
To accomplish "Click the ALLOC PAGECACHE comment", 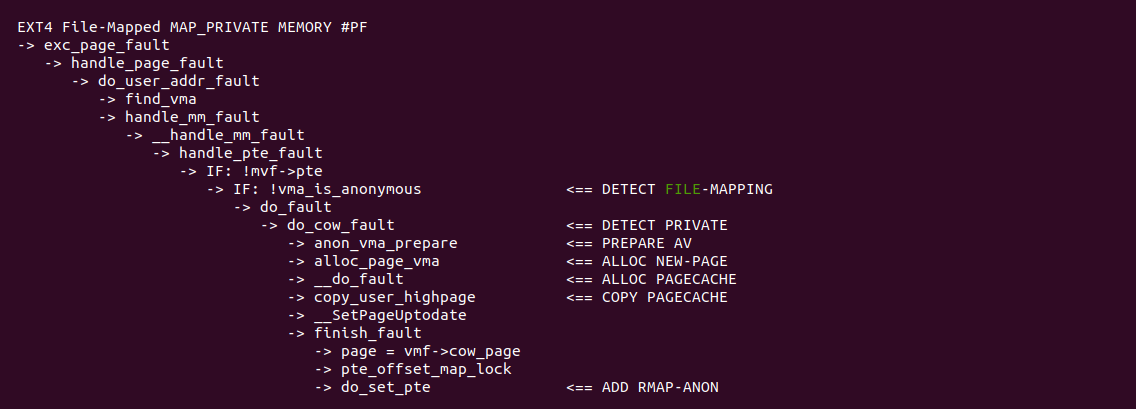I will pos(669,279).
